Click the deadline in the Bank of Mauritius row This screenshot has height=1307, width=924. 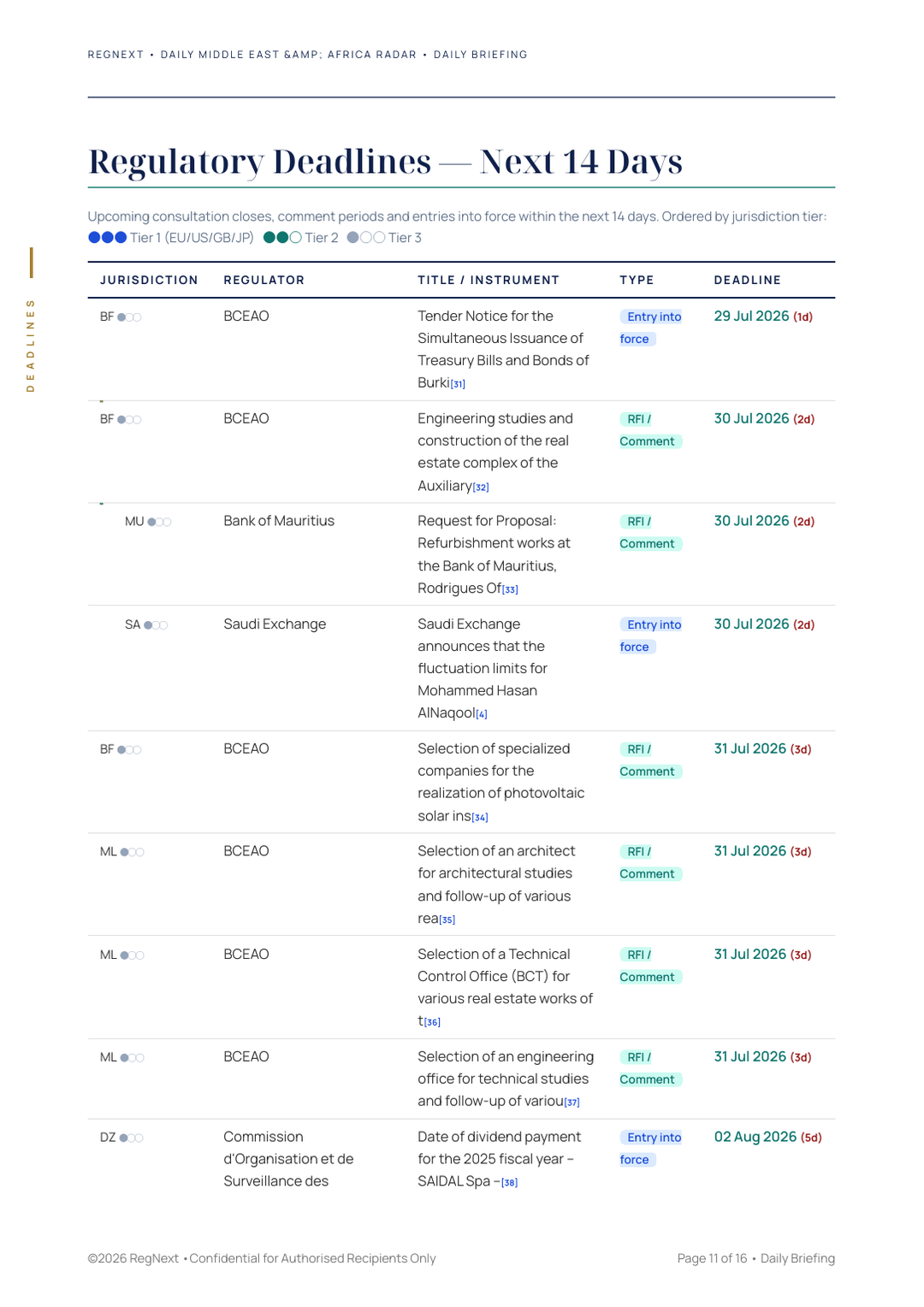pos(764,521)
